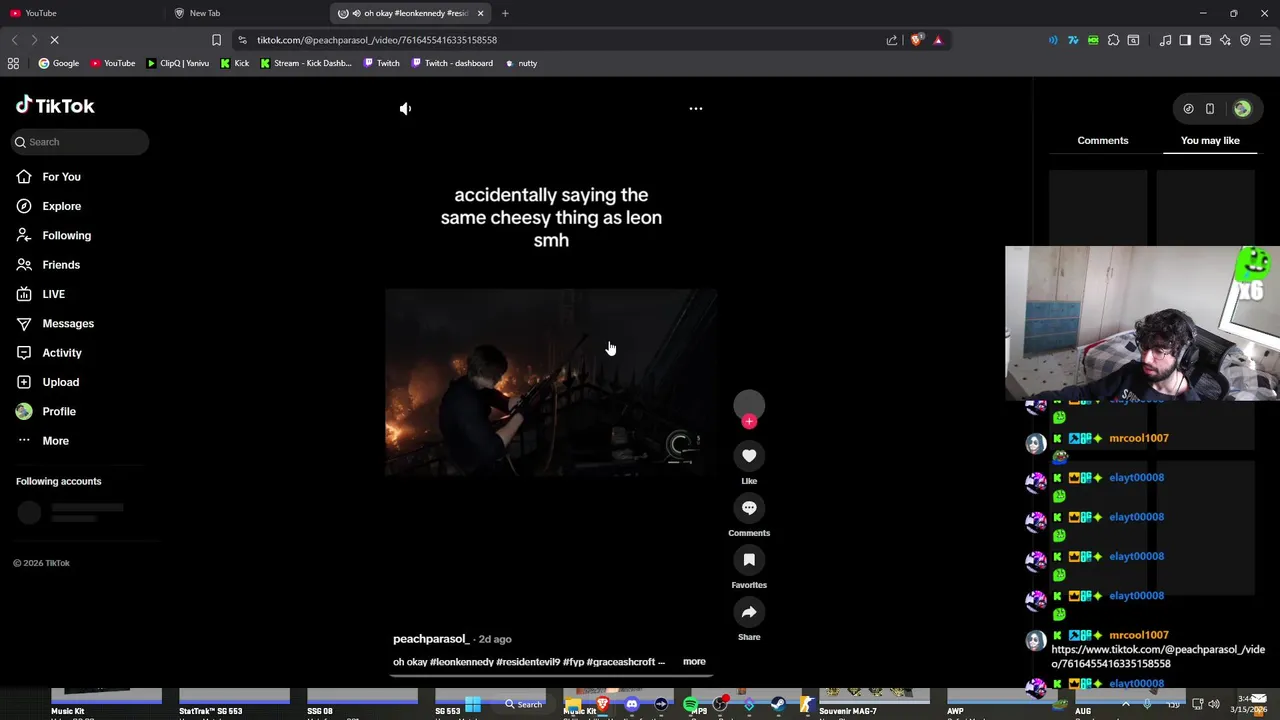The height and width of the screenshot is (720, 1280).
Task: Open Brave Shields lion icon
Action: 916,40
